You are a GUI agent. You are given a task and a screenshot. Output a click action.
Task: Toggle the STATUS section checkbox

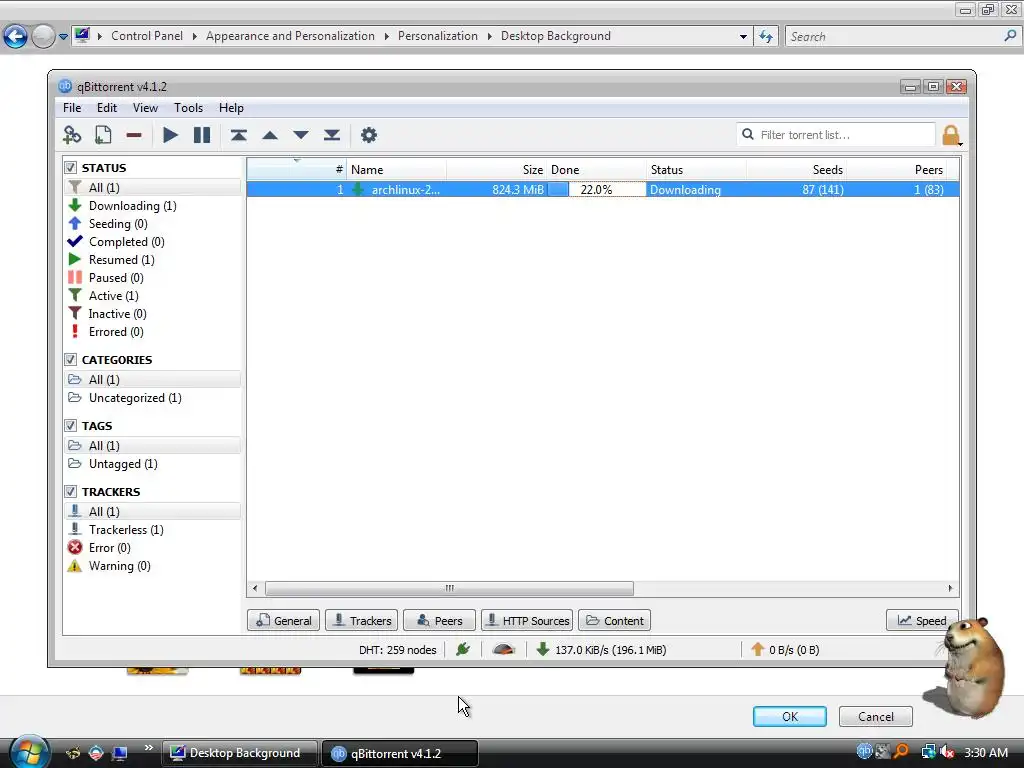71,168
